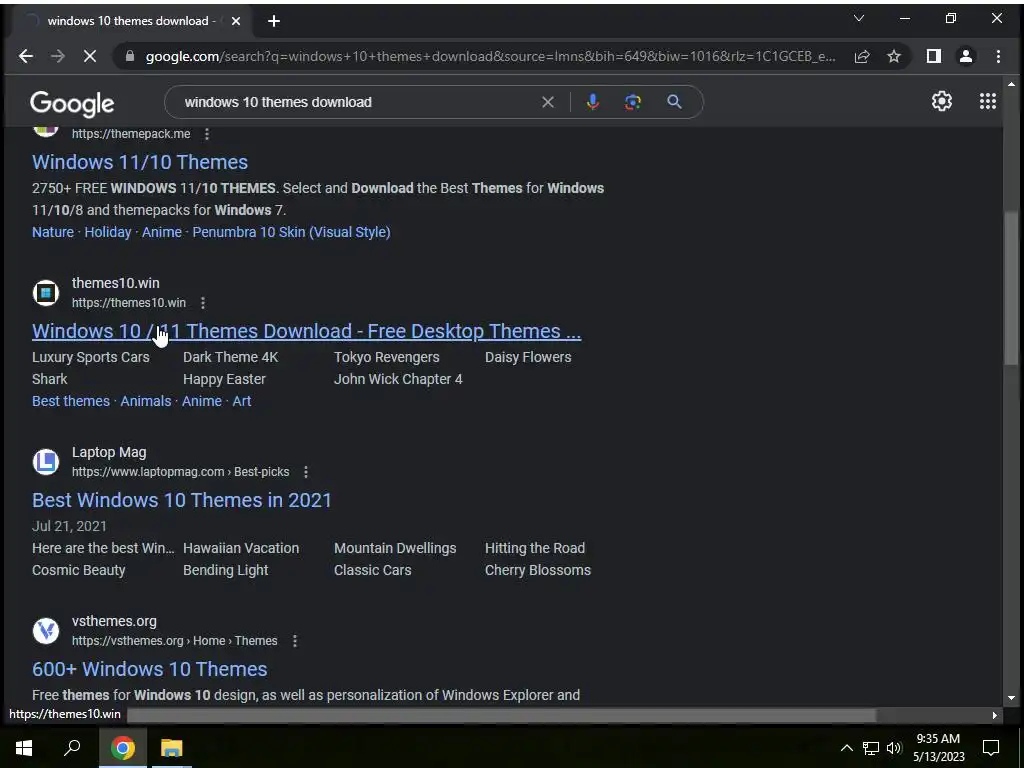Click the Laptop Mag site favicon
Image resolution: width=1024 pixels, height=768 pixels.
coord(46,462)
